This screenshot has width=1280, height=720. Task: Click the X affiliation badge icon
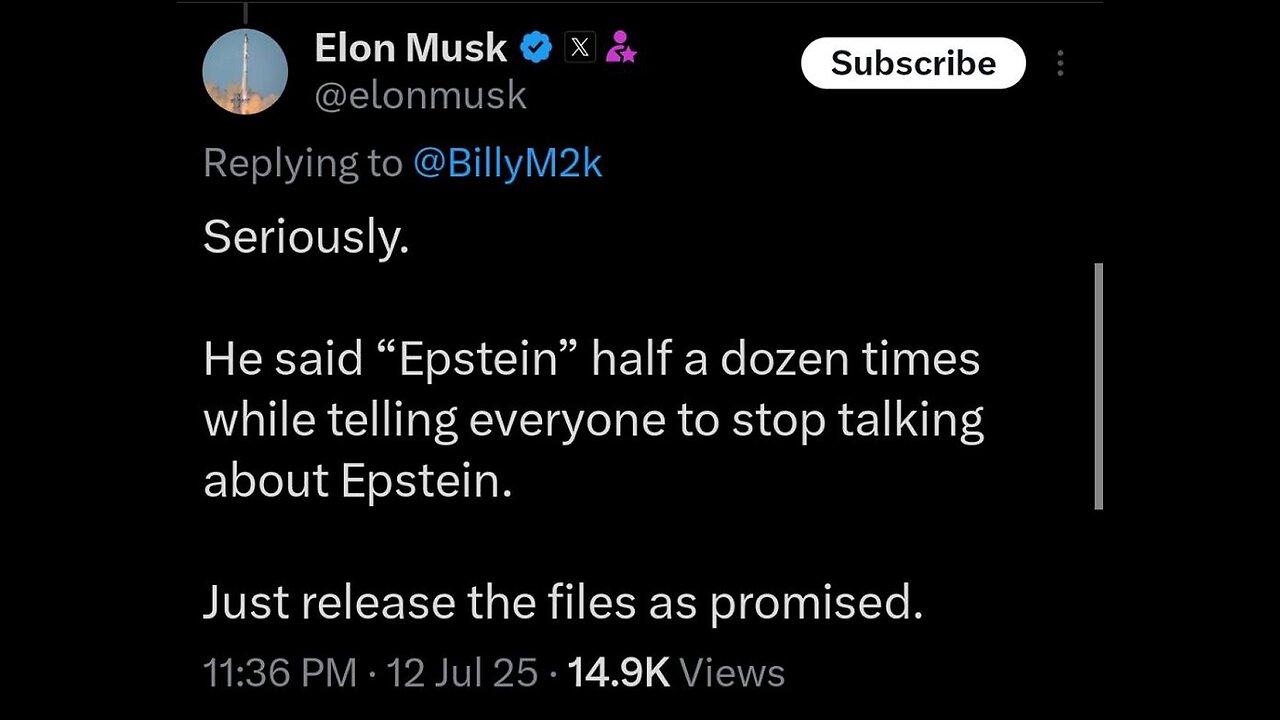click(x=581, y=47)
